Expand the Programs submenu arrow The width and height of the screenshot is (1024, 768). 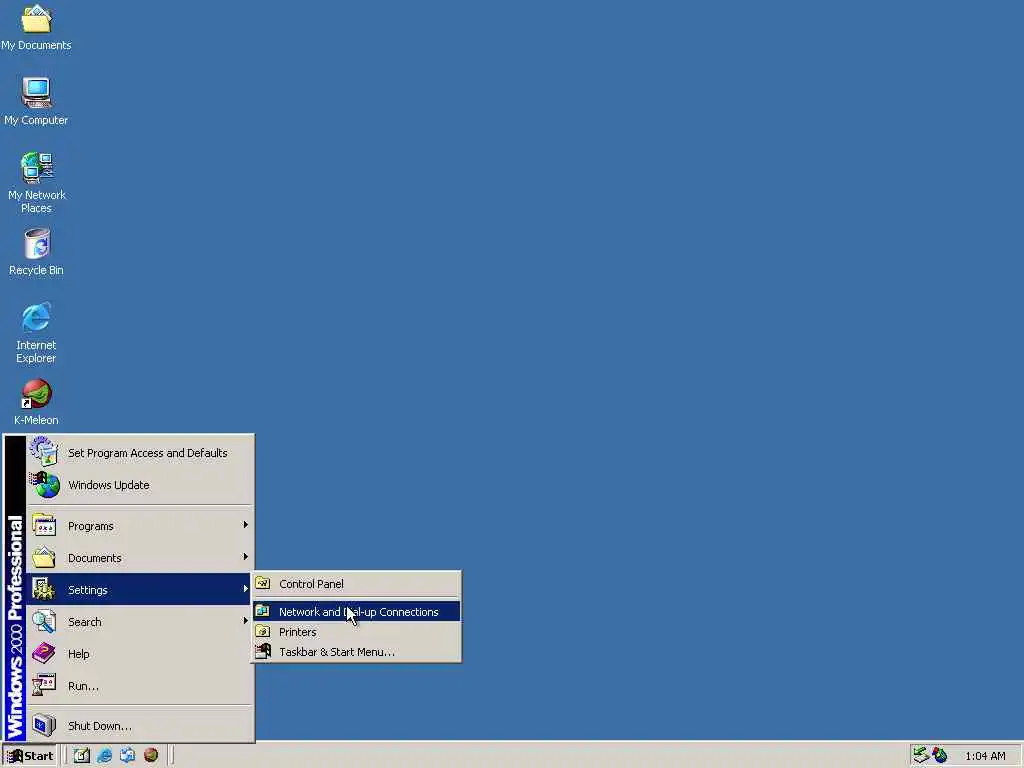click(x=246, y=524)
